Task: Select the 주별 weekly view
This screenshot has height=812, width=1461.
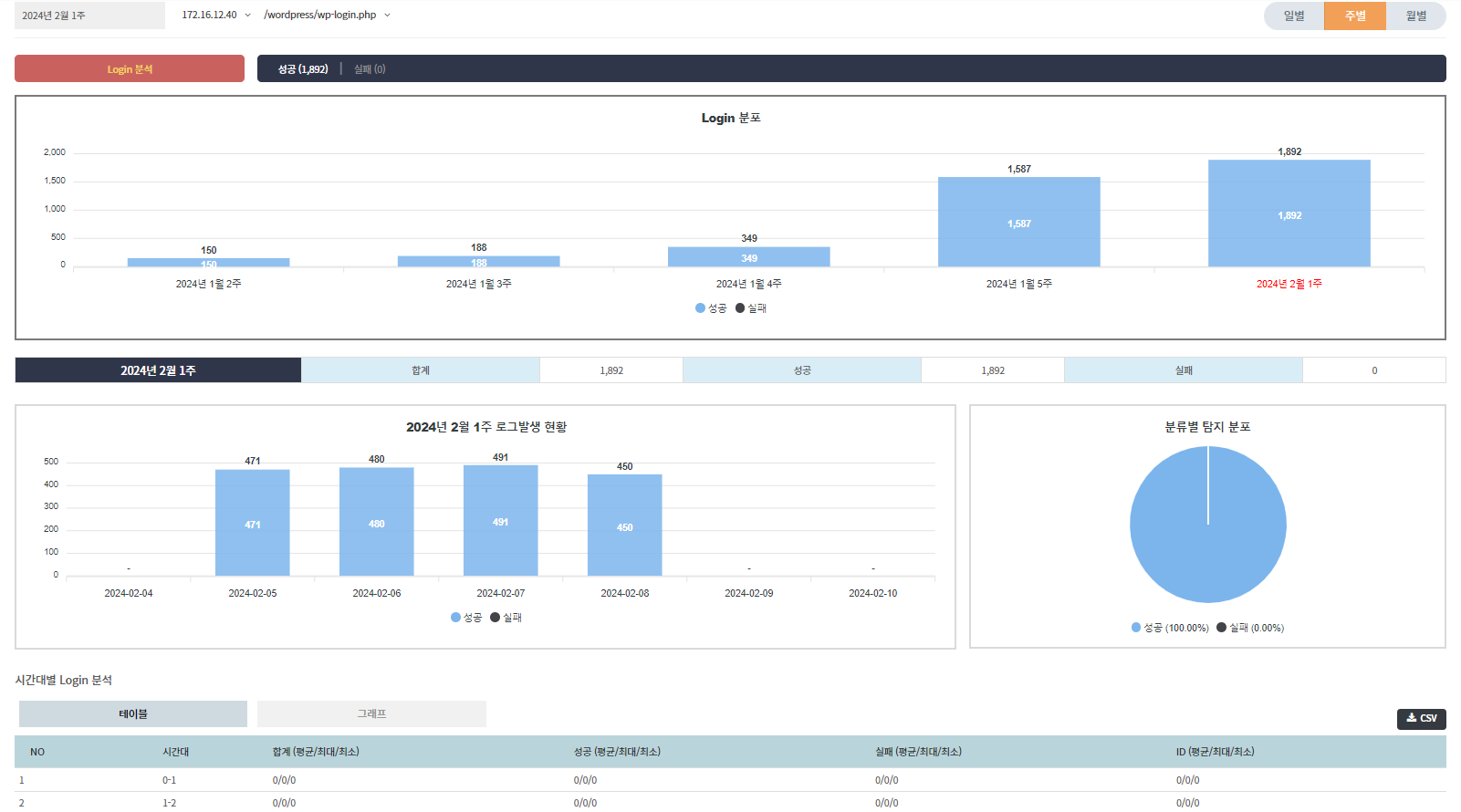Action: tap(1354, 16)
